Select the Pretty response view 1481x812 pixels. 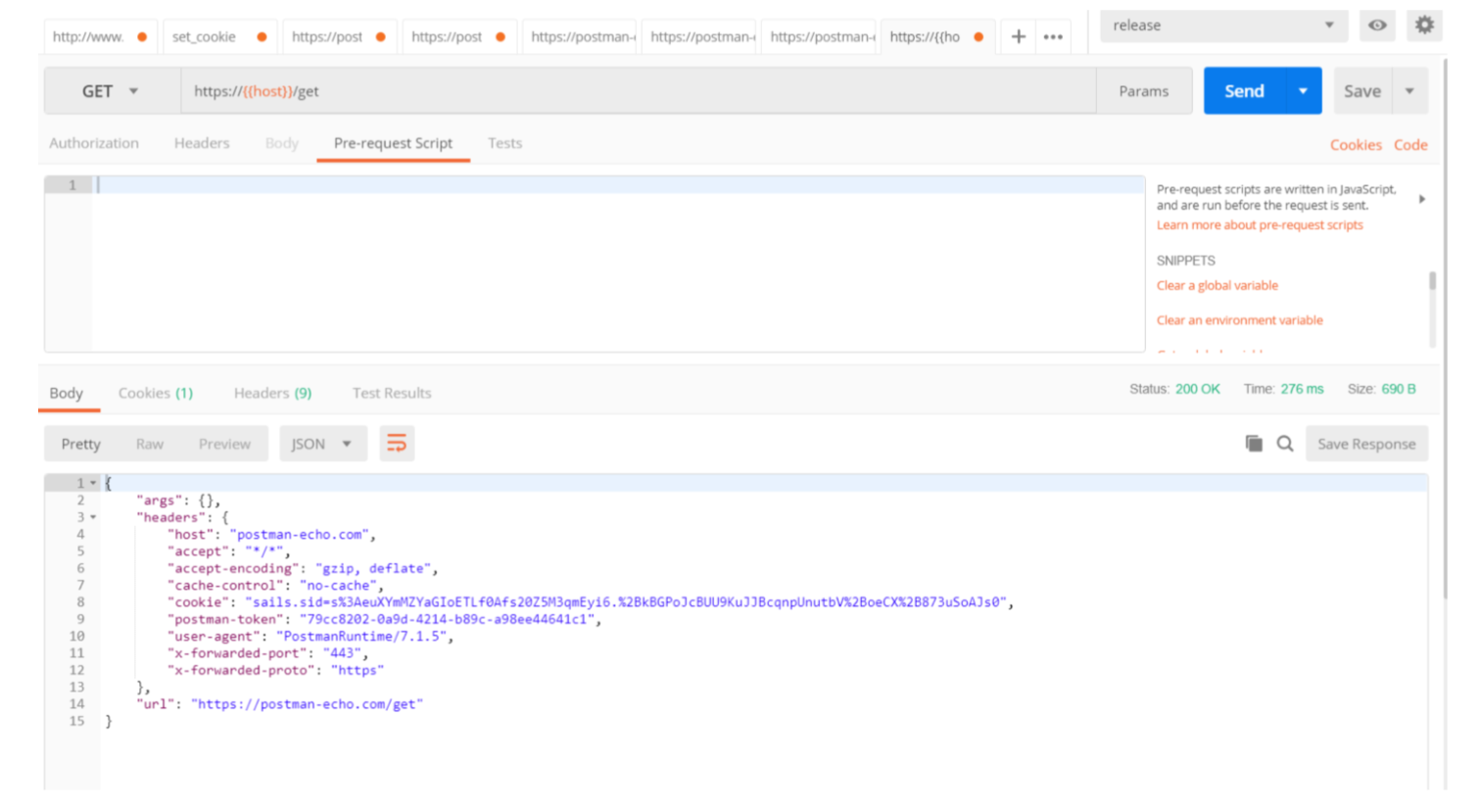pyautogui.click(x=80, y=444)
